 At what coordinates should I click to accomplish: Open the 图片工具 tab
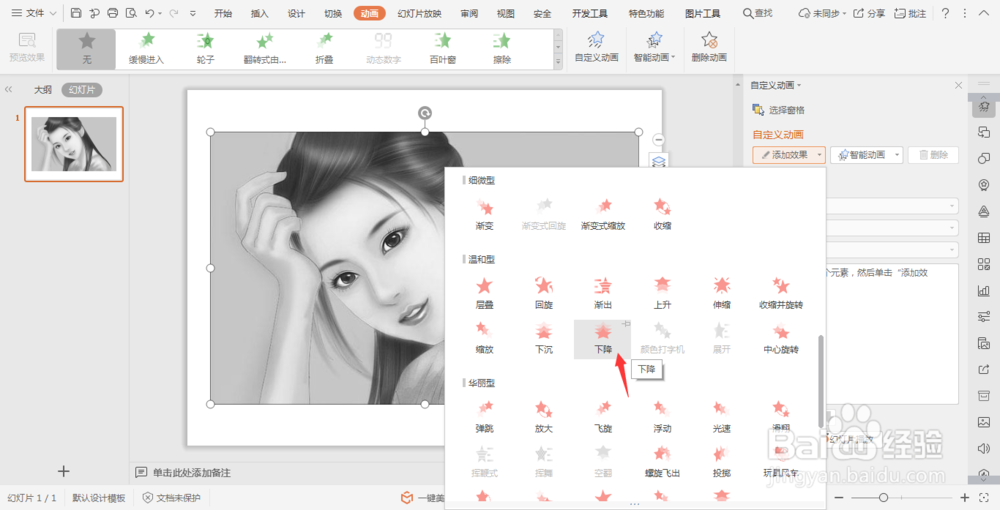[x=702, y=13]
